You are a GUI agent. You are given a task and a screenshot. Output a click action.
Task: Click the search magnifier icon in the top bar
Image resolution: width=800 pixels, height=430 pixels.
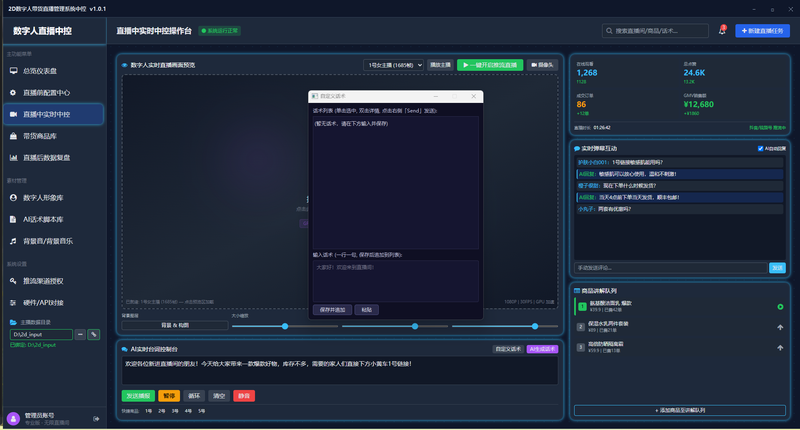(x=609, y=31)
